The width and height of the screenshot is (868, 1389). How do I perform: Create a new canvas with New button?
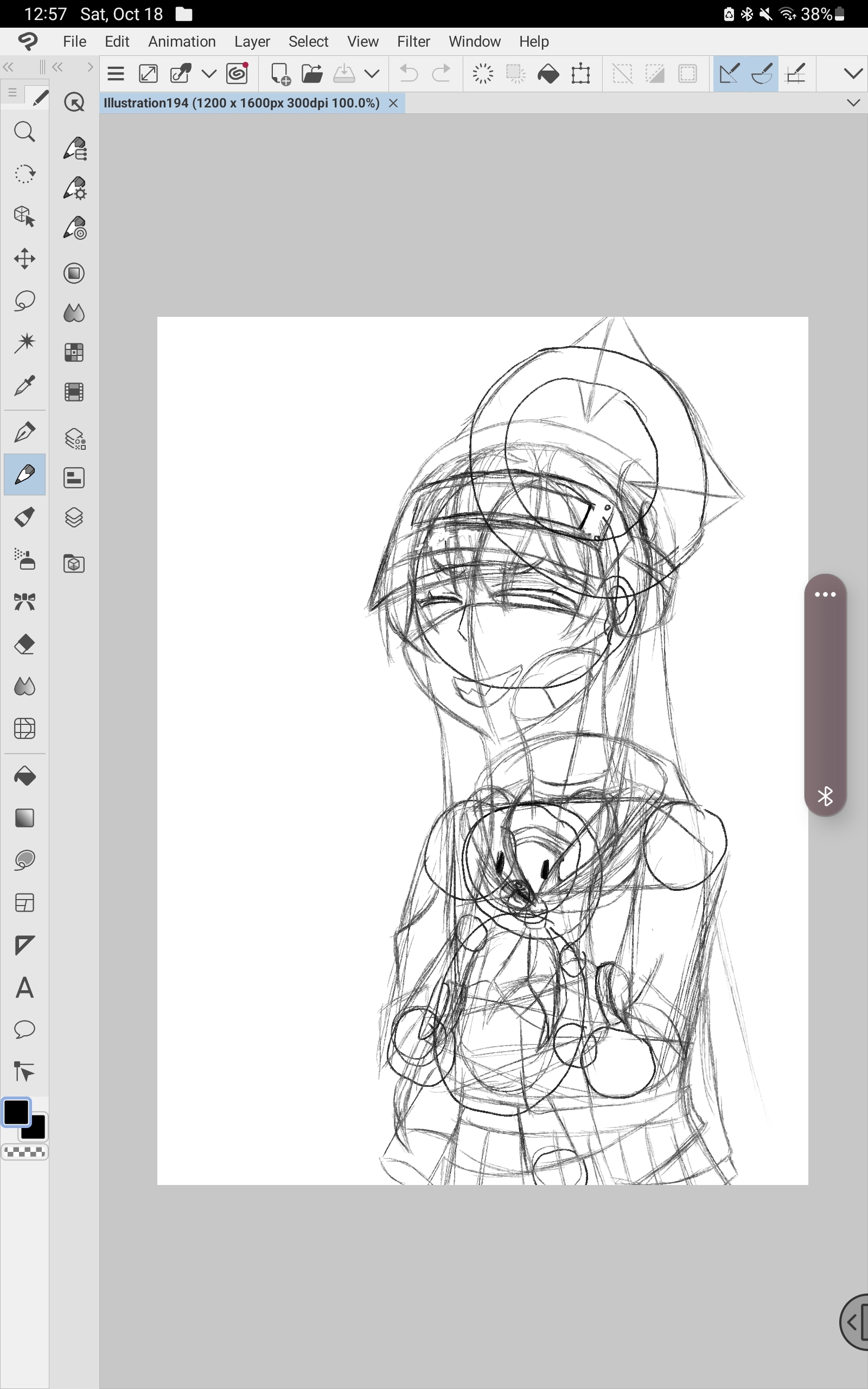(280, 73)
